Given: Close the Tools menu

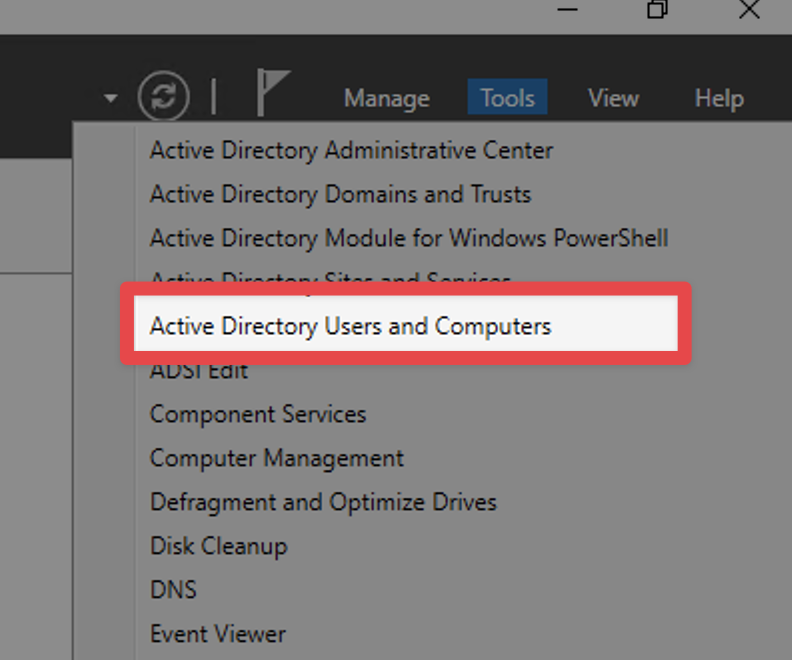Looking at the screenshot, I should point(507,98).
